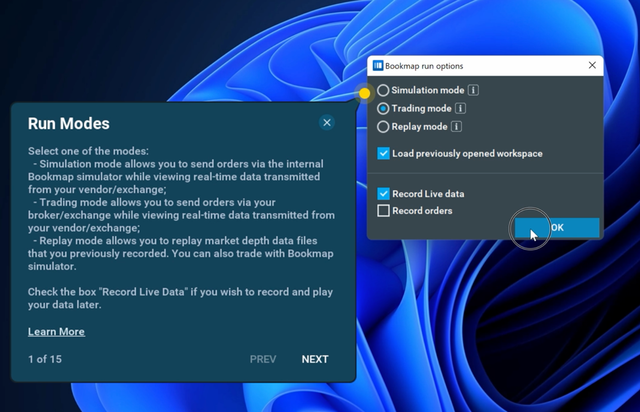Image resolution: width=640 pixels, height=412 pixels.
Task: Toggle the Record Live data checkbox
Action: tap(383, 194)
